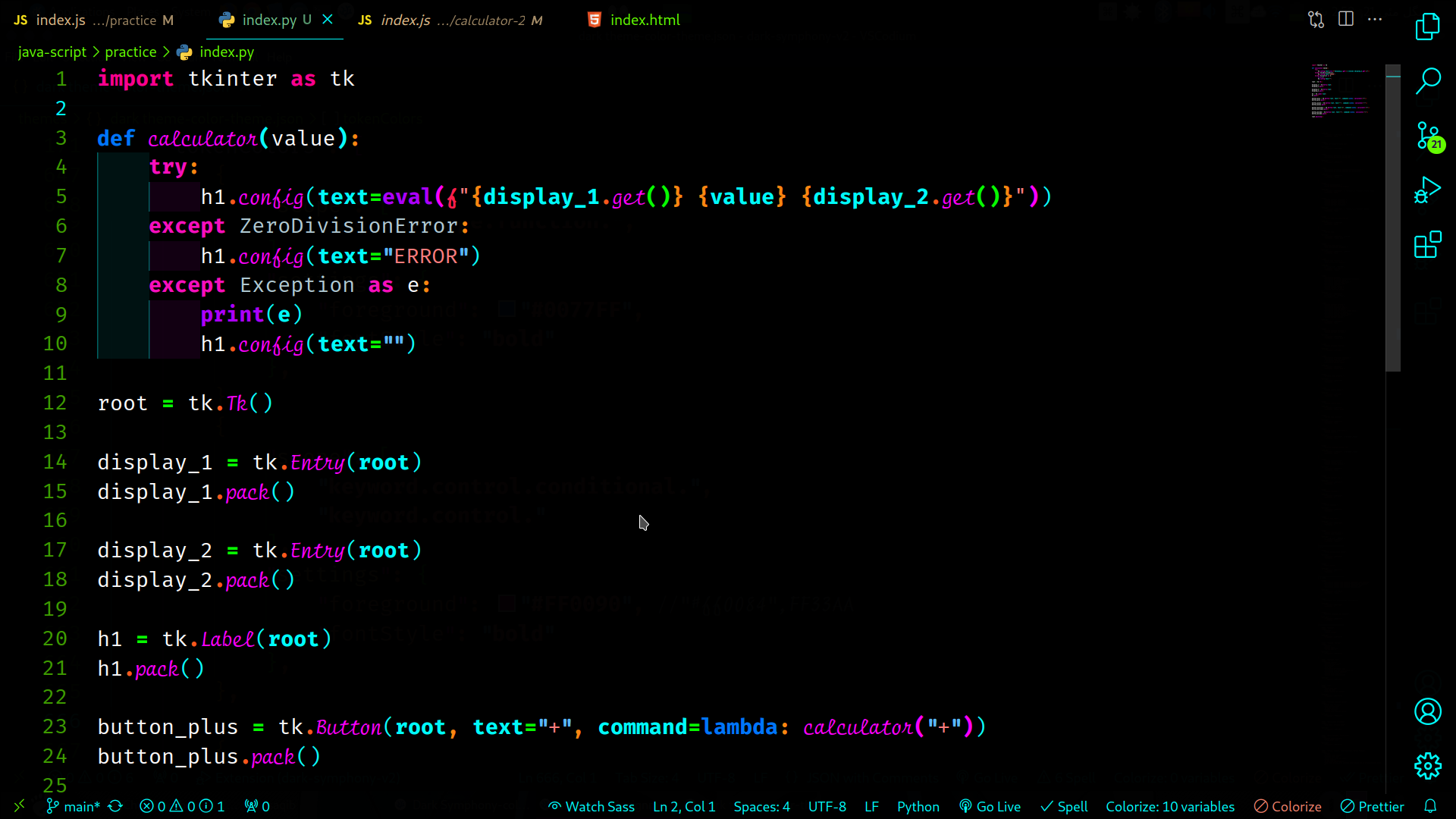Open the Explorer panel icon

1427,27
